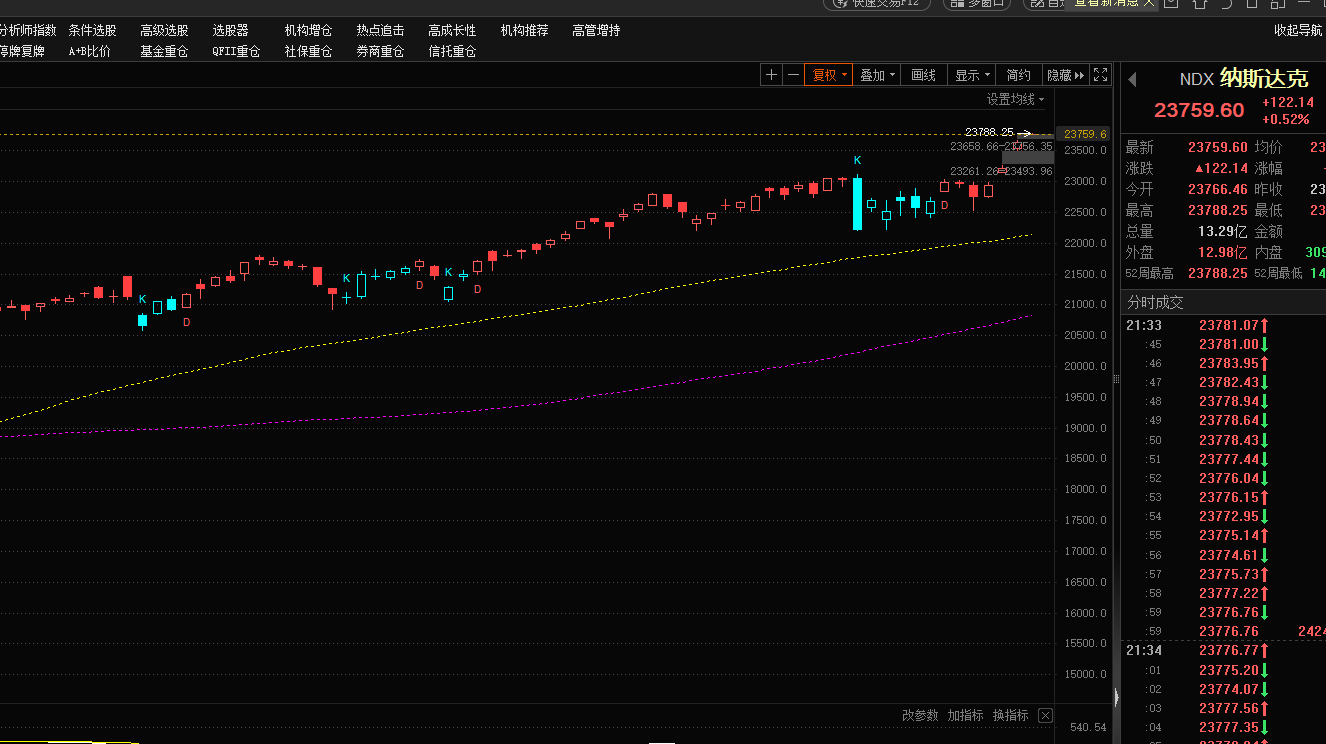Toggle the 简约 simple view
This screenshot has width=1326, height=744.
[x=1018, y=75]
